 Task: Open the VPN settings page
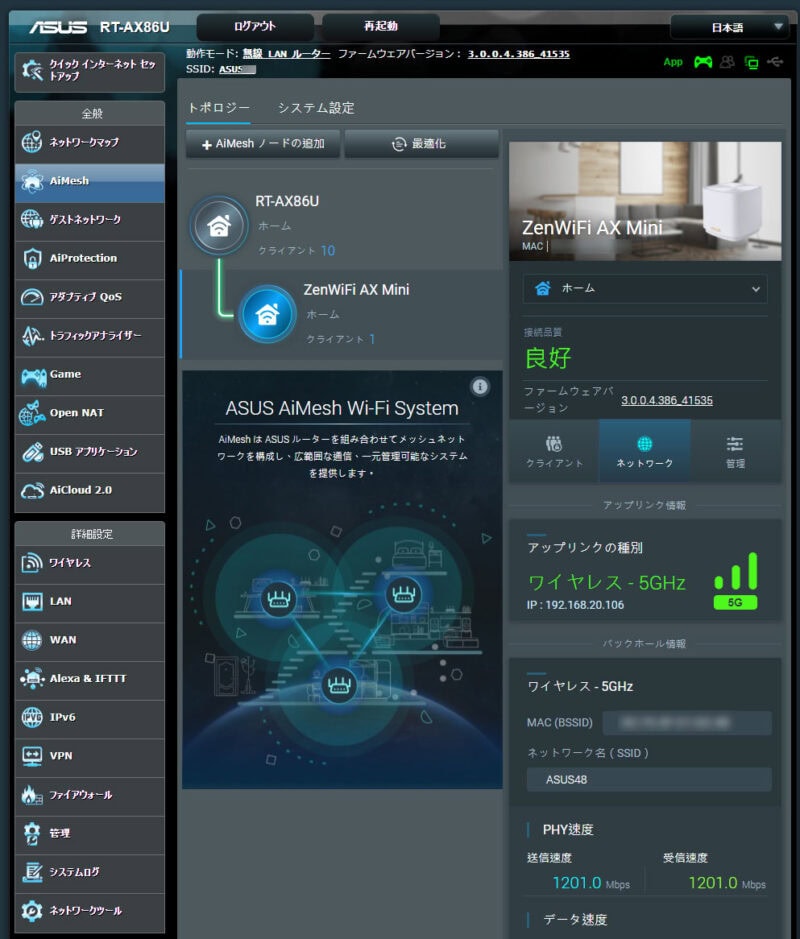(x=90, y=756)
